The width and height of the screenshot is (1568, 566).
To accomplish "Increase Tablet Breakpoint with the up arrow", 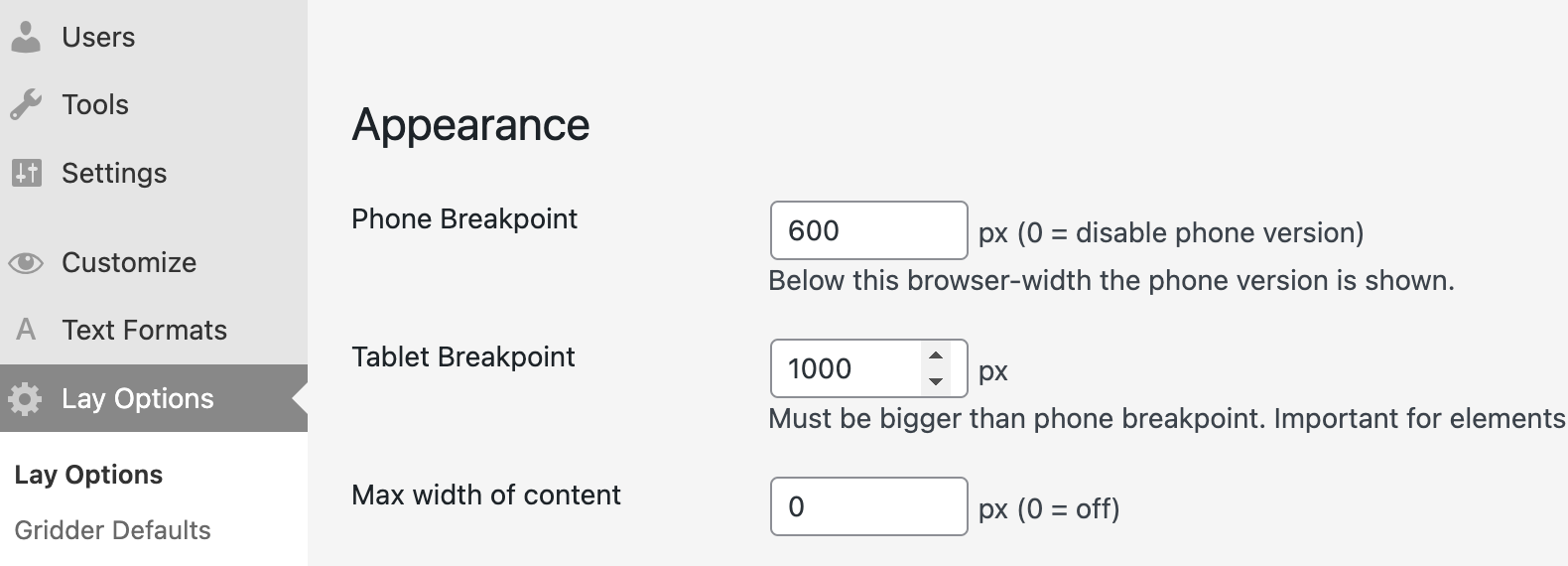I will pyautogui.click(x=935, y=355).
